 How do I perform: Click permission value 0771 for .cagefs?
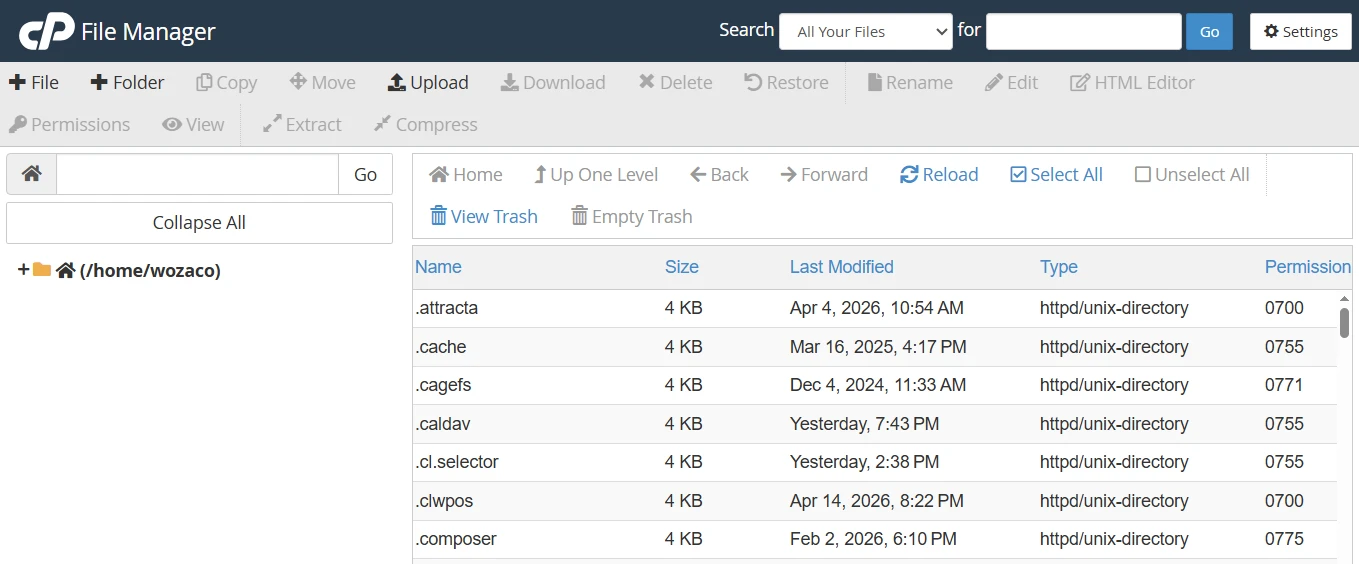point(1284,385)
